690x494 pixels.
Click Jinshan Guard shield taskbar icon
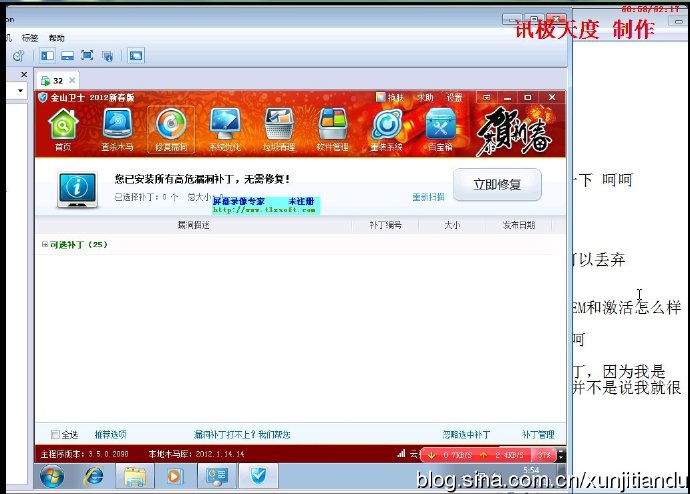[258, 476]
